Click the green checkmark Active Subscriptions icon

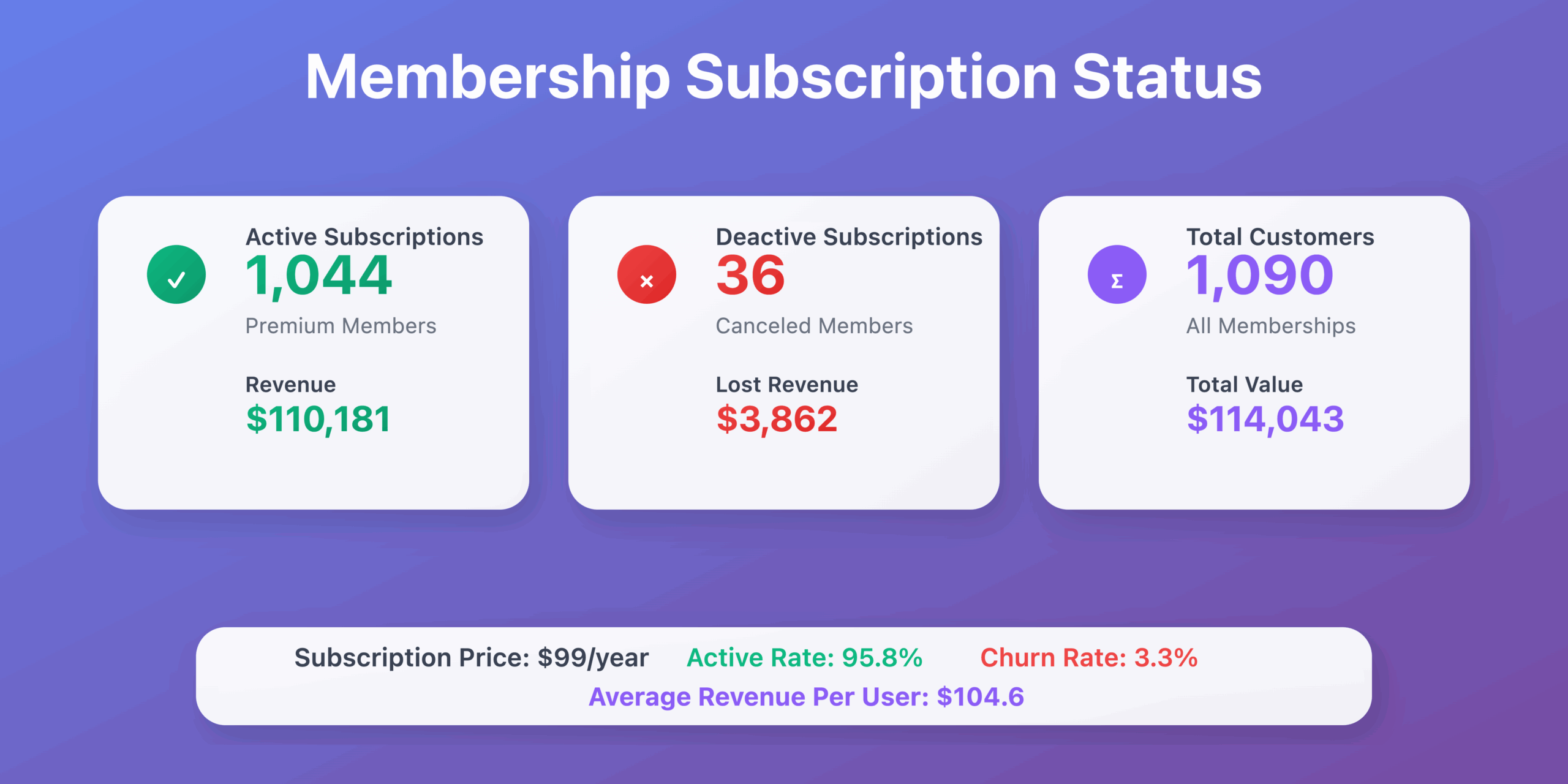click(176, 274)
